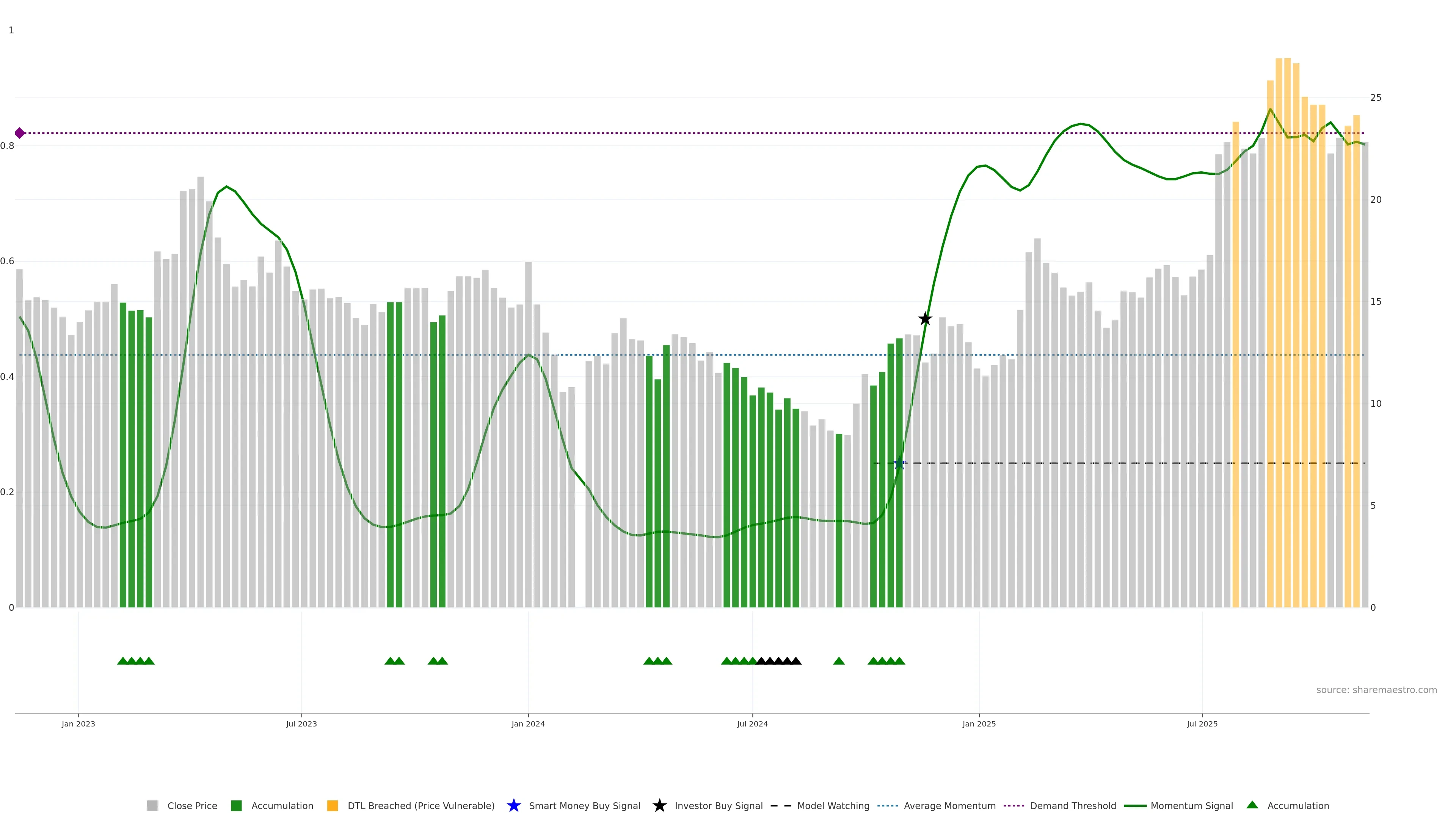Viewport: 1456px width, 819px height.
Task: Toggle the Average Momentum legend entry
Action: point(949,805)
